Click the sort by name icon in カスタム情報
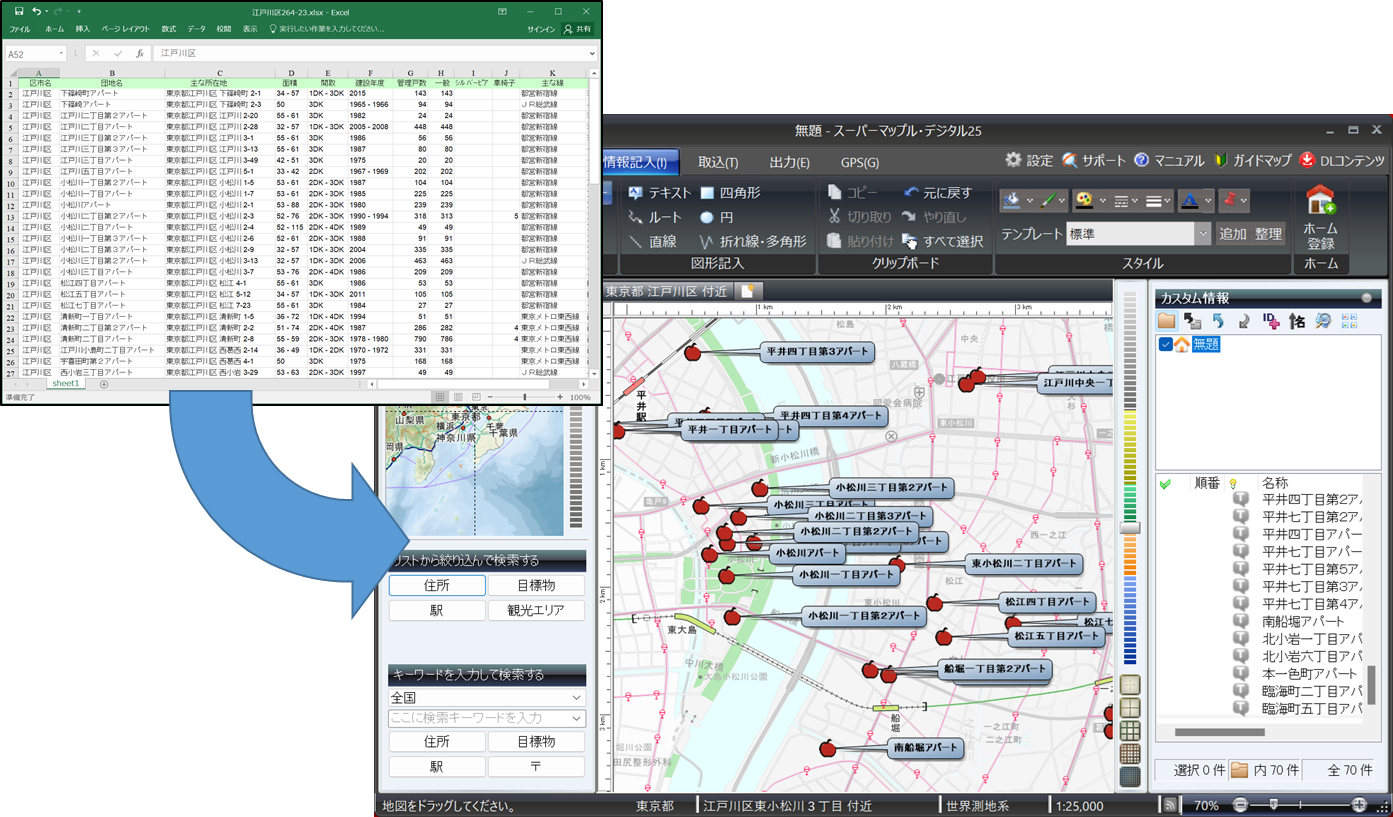This screenshot has height=817, width=1393. pos(1297,321)
